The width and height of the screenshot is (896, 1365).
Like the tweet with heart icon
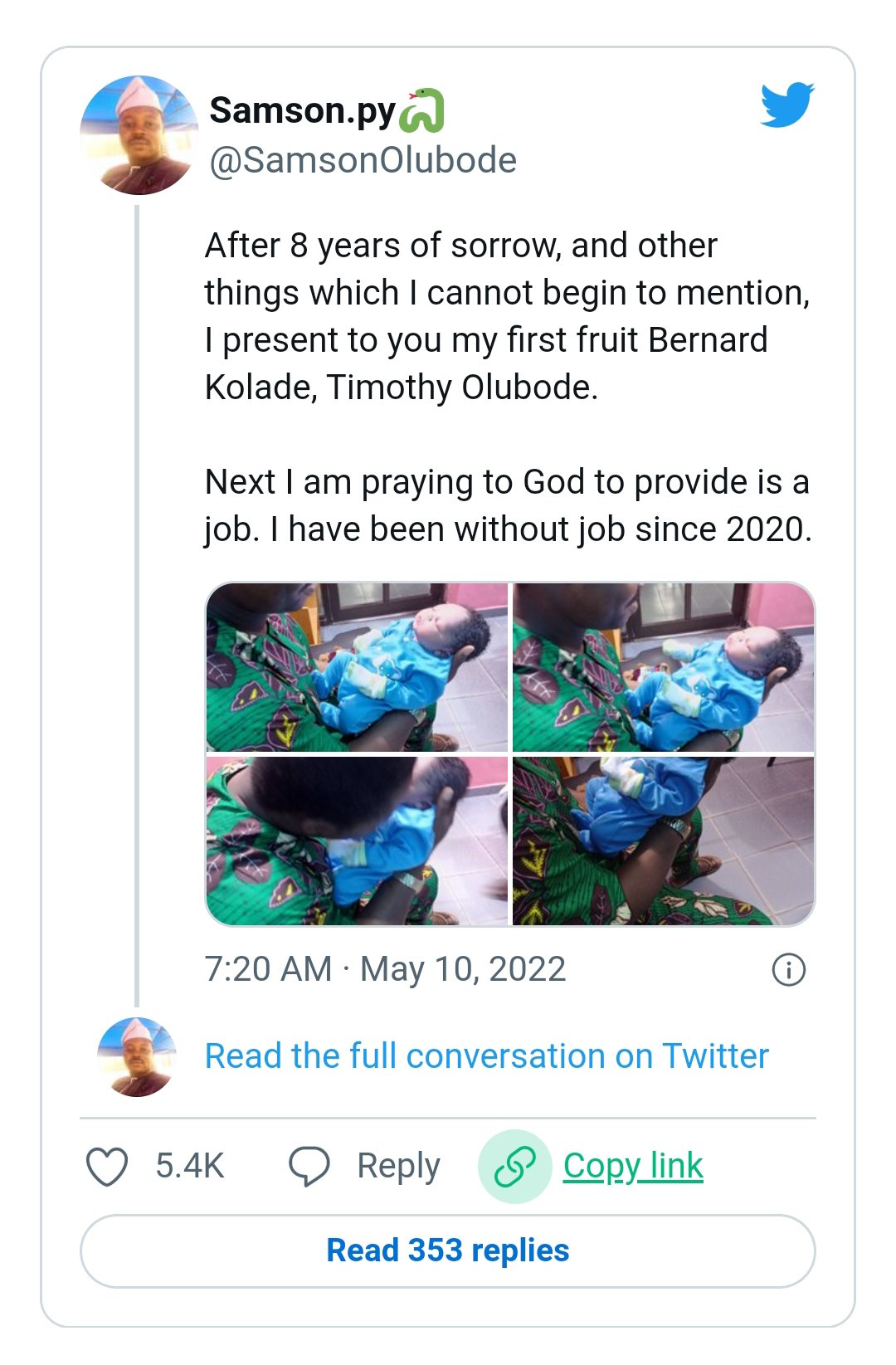(x=107, y=1166)
